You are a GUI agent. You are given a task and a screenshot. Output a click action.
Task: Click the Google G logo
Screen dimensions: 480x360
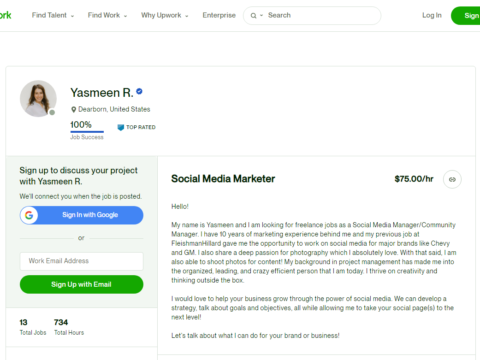[x=29, y=215]
